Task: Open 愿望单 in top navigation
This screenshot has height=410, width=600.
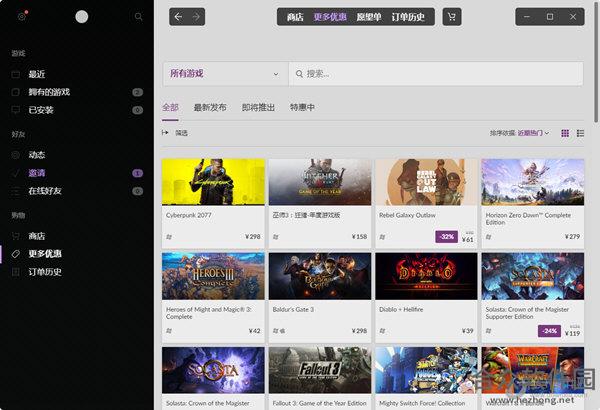Action: pos(369,17)
